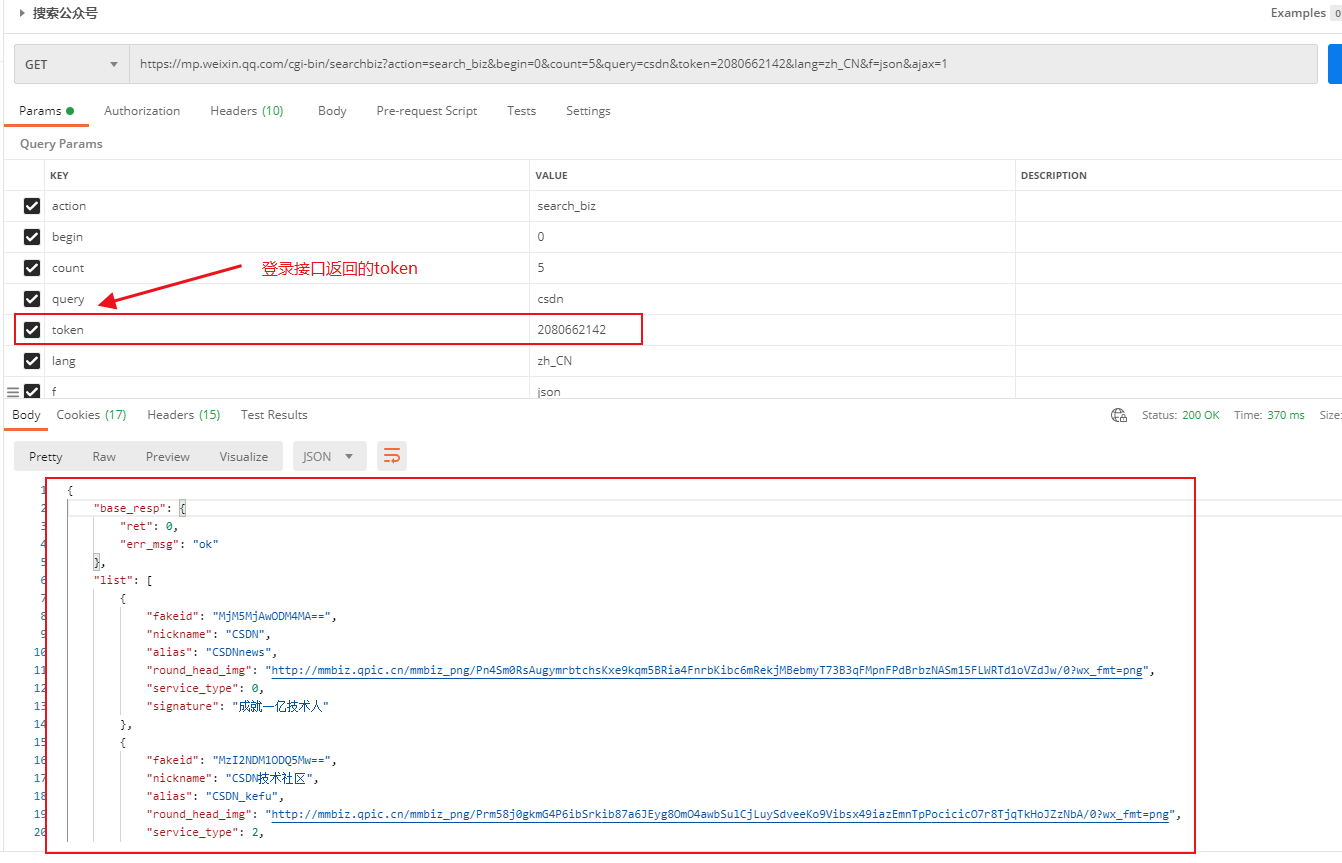1342x863 pixels.
Task: Click the Status 200 OK indicator
Action: coord(1181,415)
